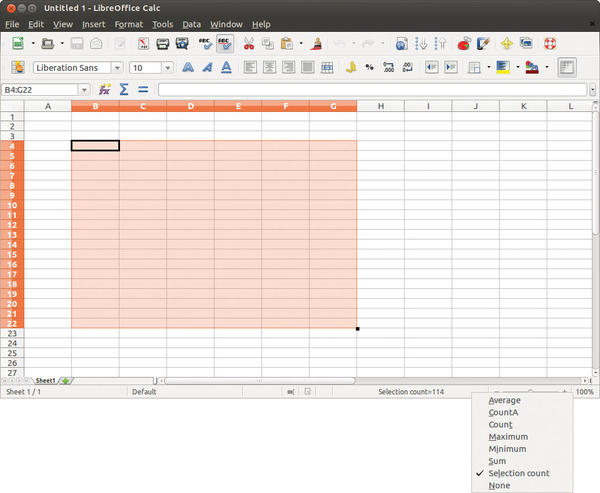The image size is (600, 493).
Task: Toggle Justified alignment
Action: (x=308, y=67)
